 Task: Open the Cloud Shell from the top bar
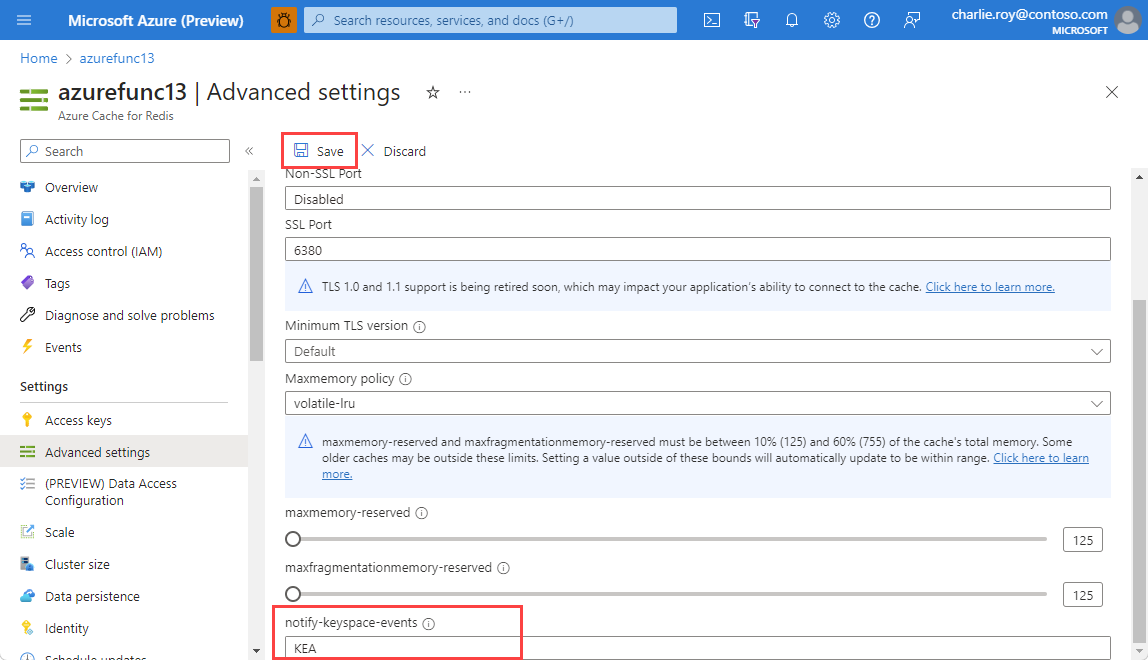point(711,20)
